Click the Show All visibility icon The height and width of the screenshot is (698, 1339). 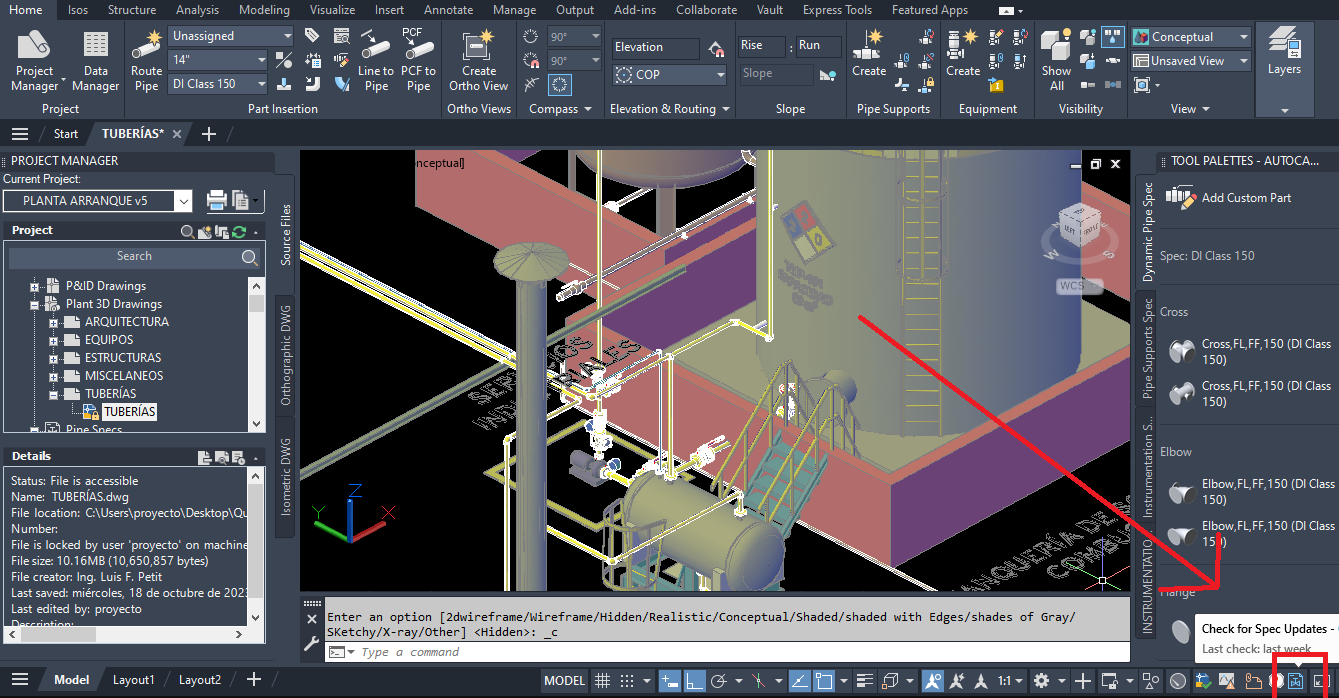point(1056,61)
